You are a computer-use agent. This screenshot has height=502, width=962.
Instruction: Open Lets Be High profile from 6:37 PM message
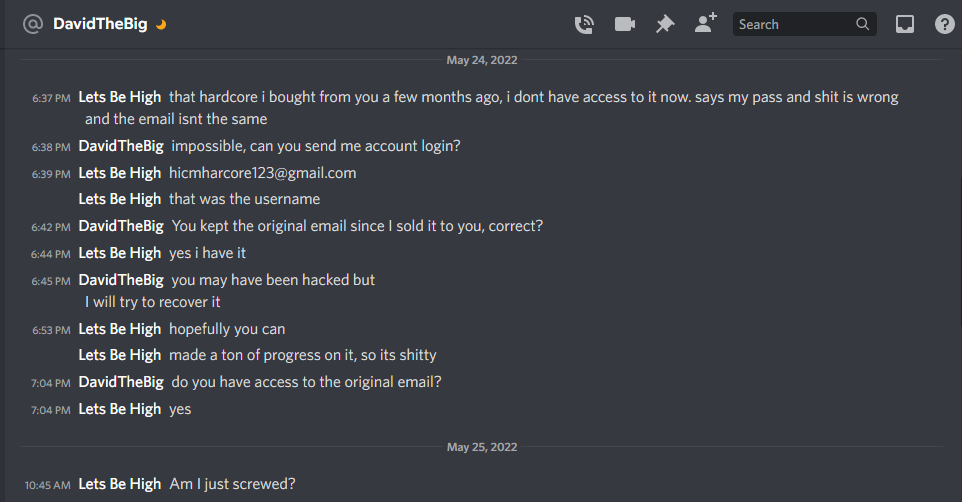coord(119,97)
